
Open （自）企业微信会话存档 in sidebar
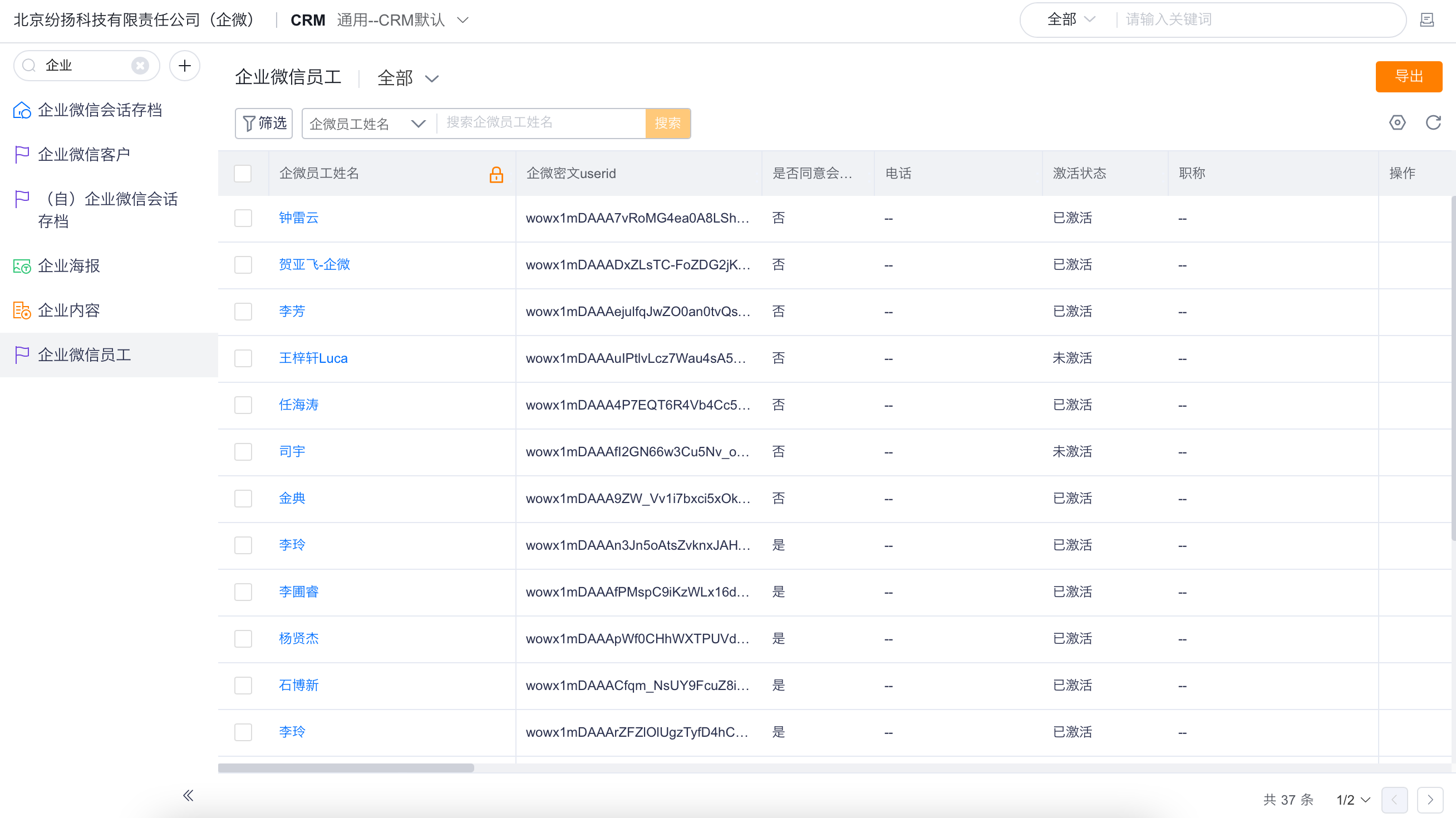107,210
